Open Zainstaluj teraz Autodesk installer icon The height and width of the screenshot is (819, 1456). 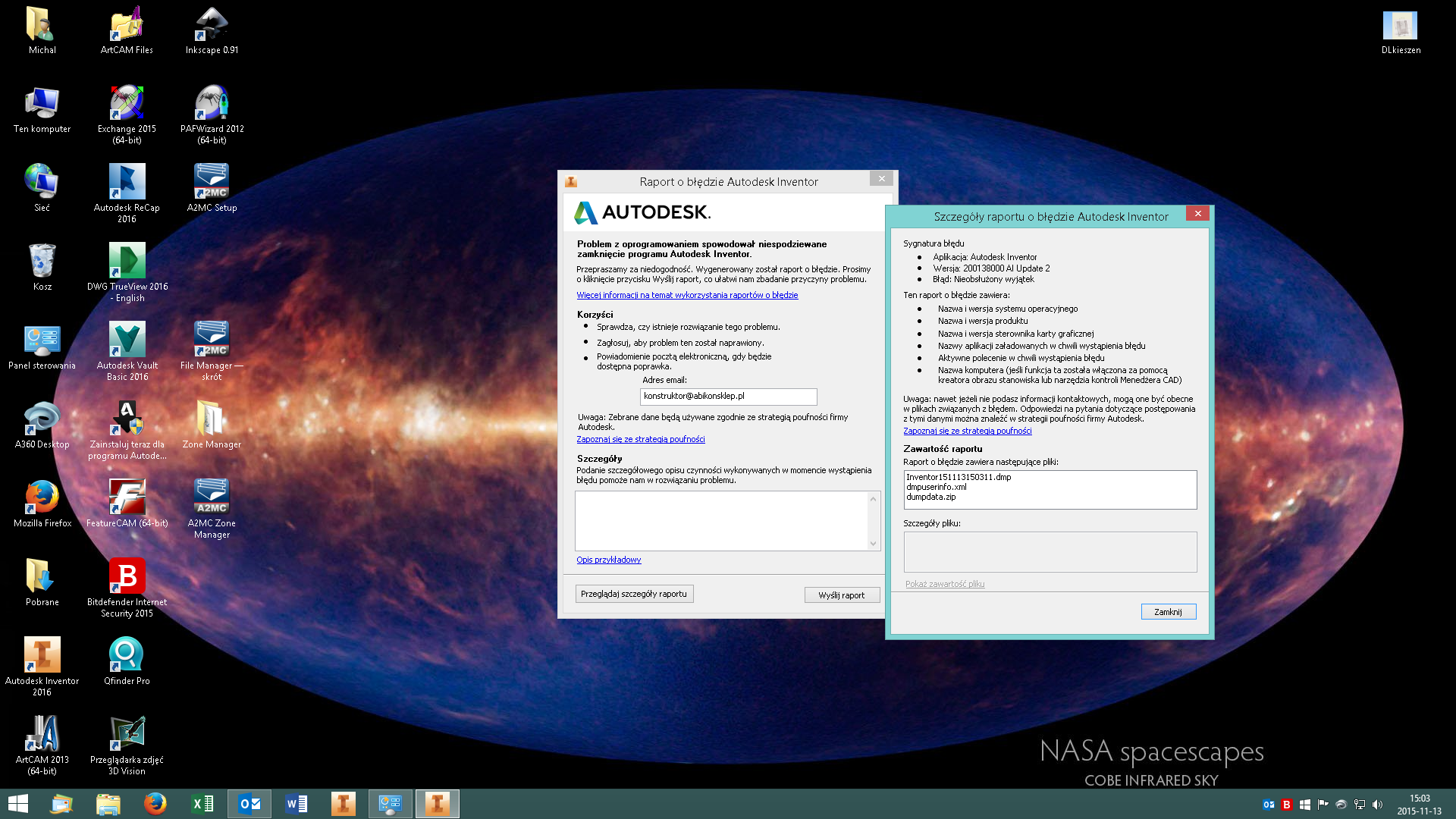point(127,429)
